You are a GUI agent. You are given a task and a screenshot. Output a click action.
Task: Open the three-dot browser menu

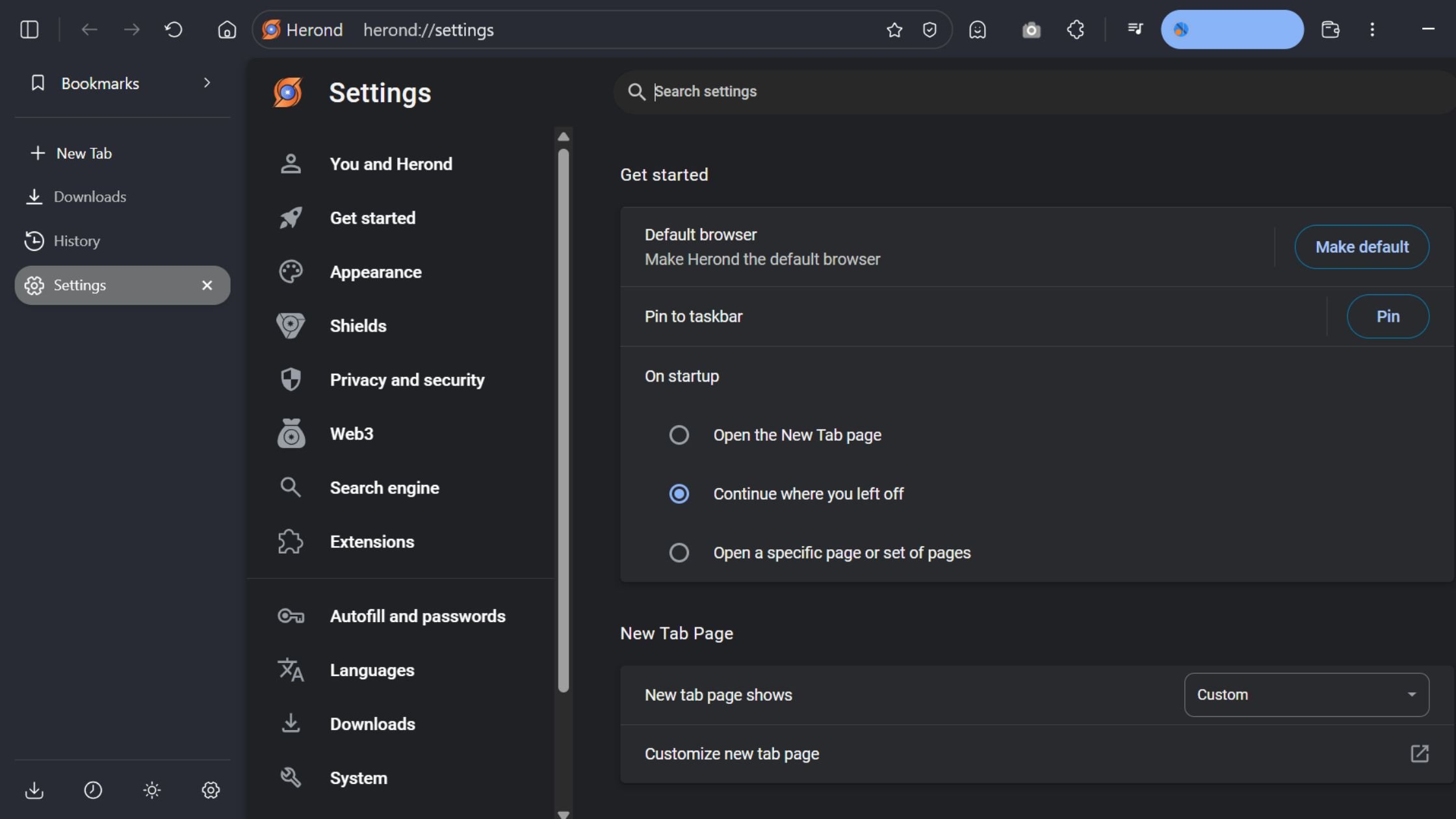pyautogui.click(x=1372, y=29)
